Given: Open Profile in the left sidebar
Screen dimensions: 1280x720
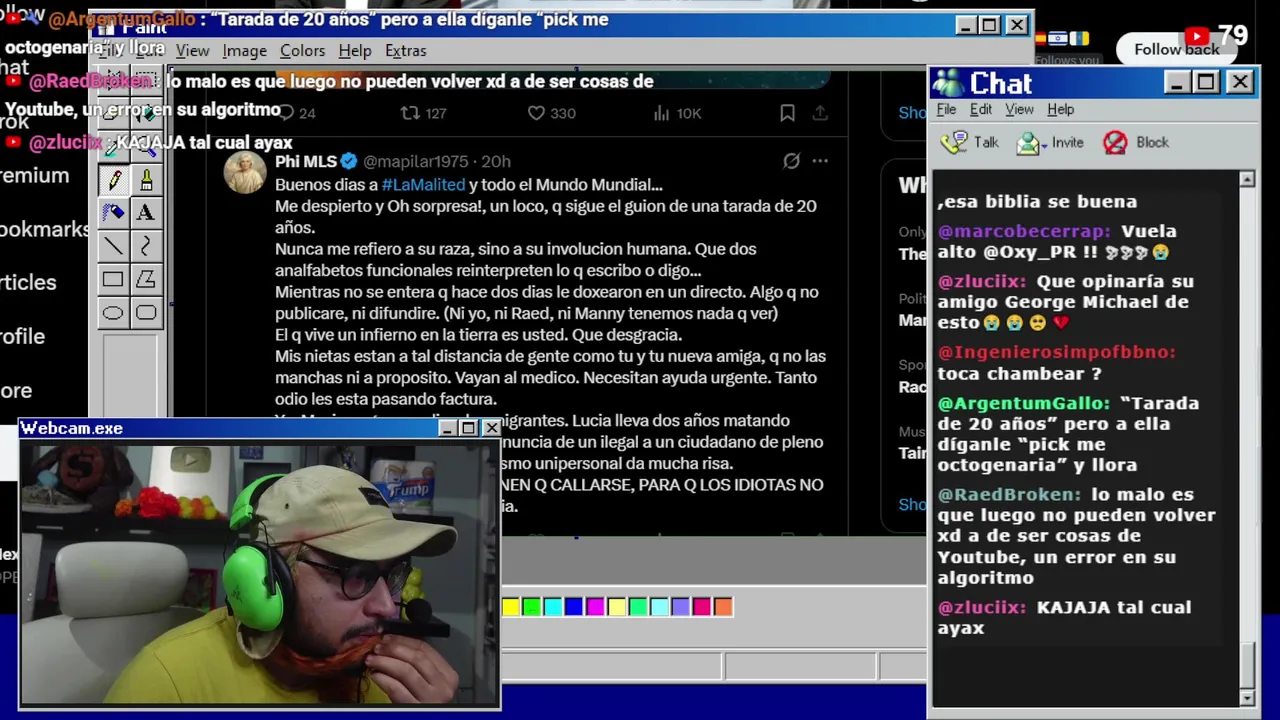Looking at the screenshot, I should 22,337.
